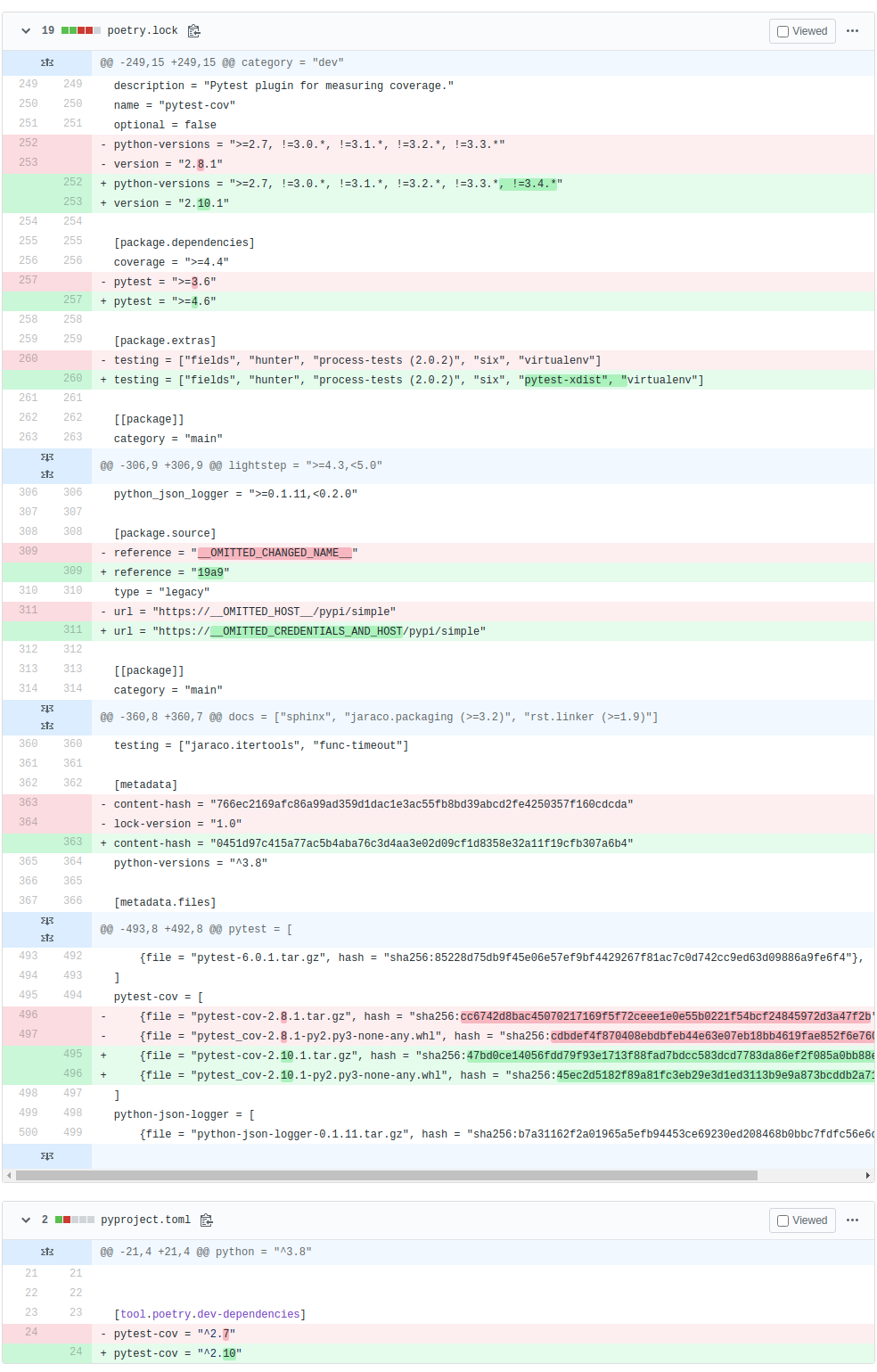The image size is (877, 1372).
Task: Collapse the poetry.lock diff section
Action: (26, 30)
